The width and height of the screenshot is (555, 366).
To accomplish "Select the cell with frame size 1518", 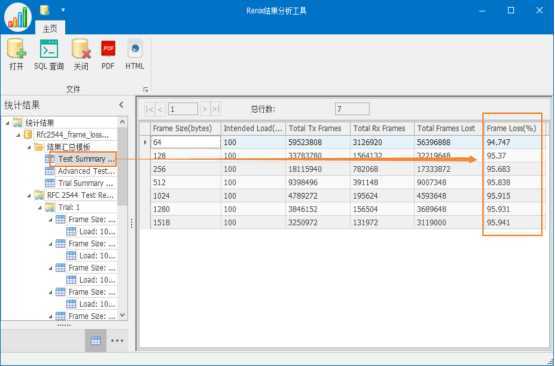I will point(186,223).
